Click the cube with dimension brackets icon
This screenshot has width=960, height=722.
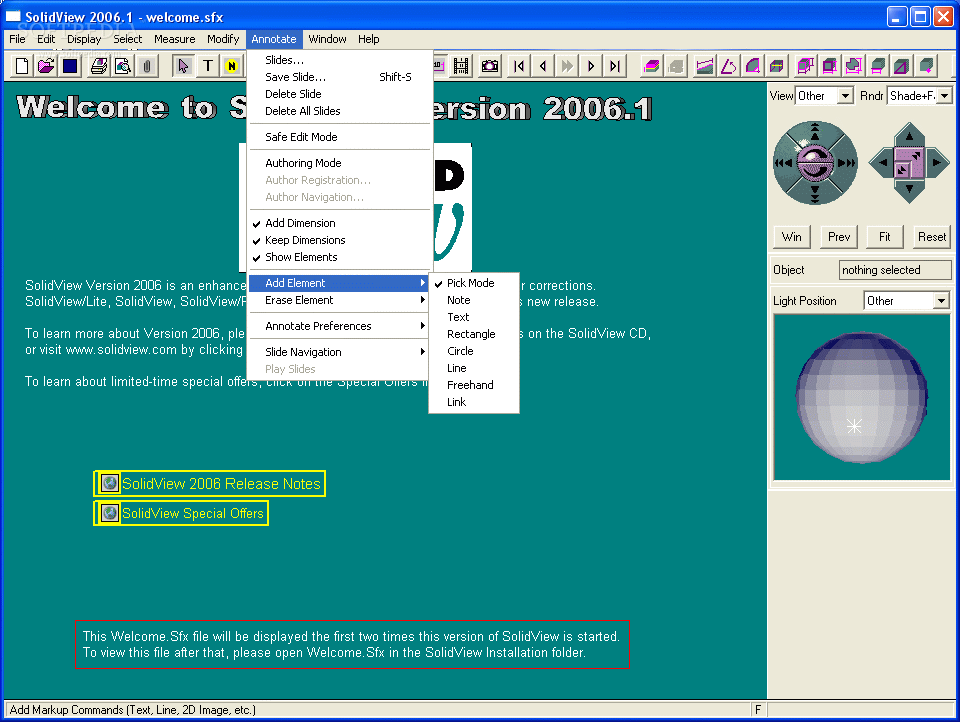click(805, 66)
